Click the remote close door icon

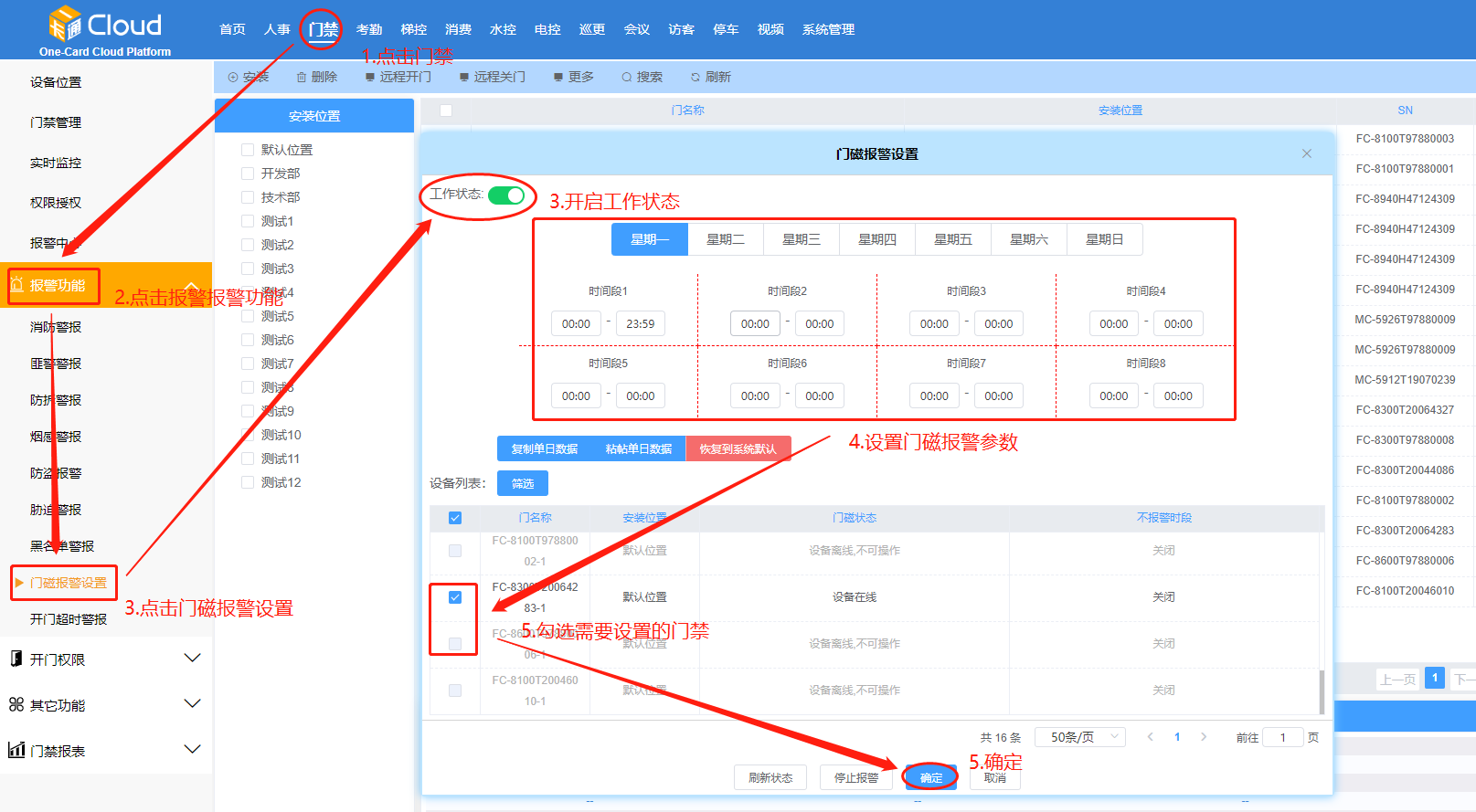[x=464, y=78]
